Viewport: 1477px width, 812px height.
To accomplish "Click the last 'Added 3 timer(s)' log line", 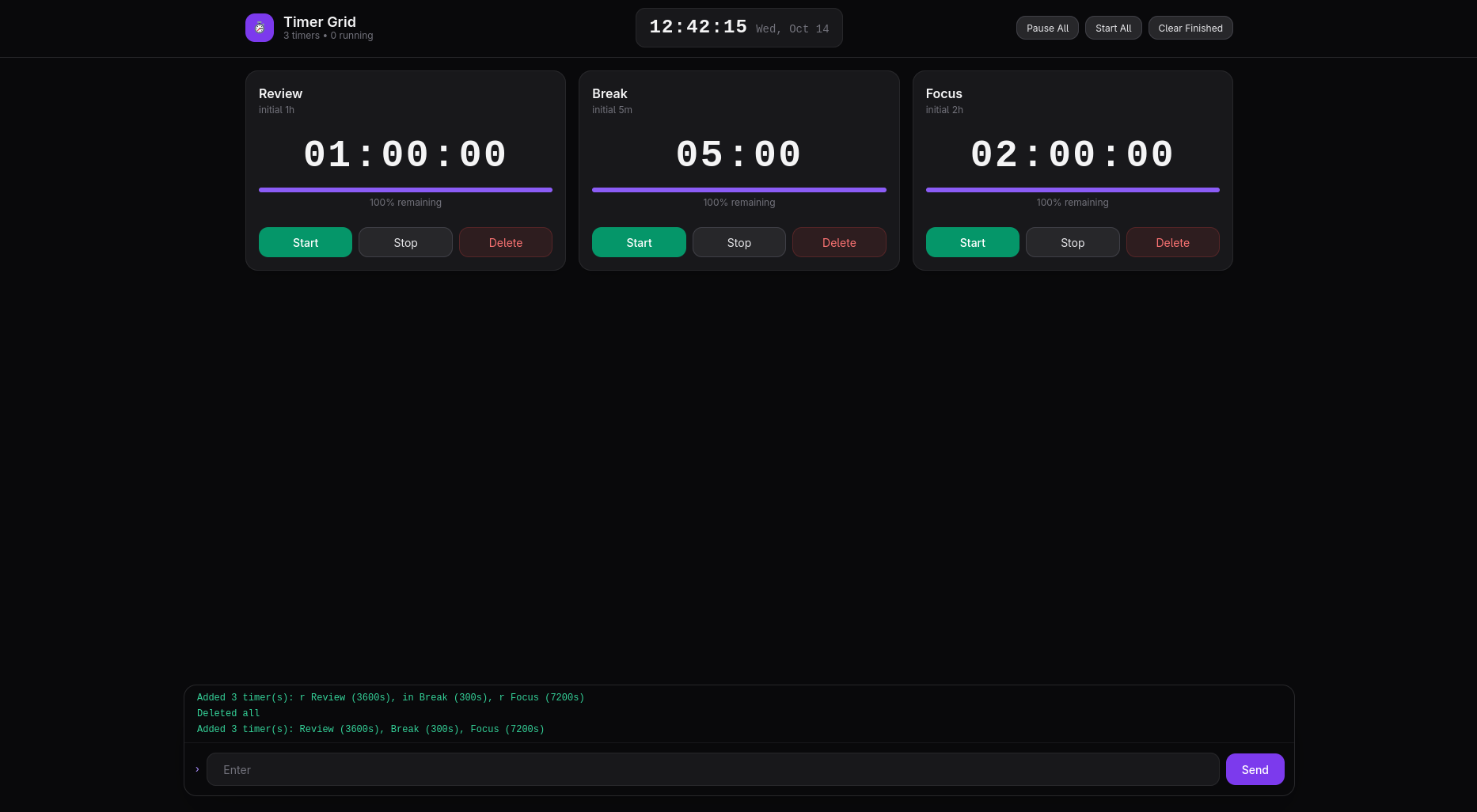I will (370, 729).
